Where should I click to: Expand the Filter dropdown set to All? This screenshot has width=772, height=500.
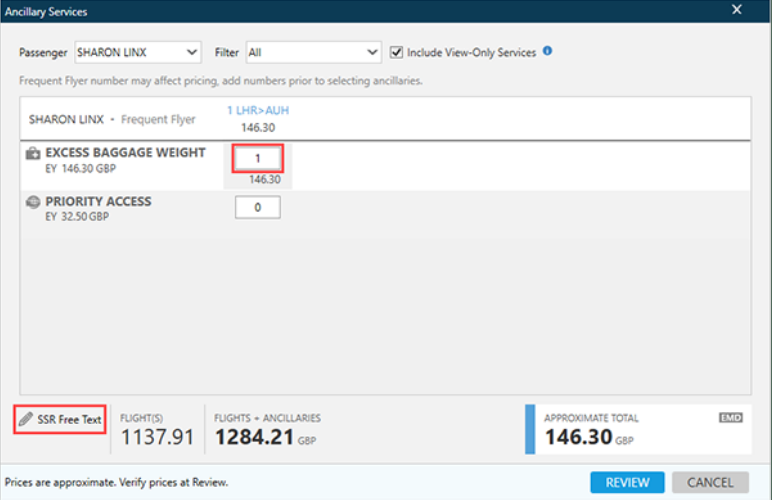[x=313, y=52]
